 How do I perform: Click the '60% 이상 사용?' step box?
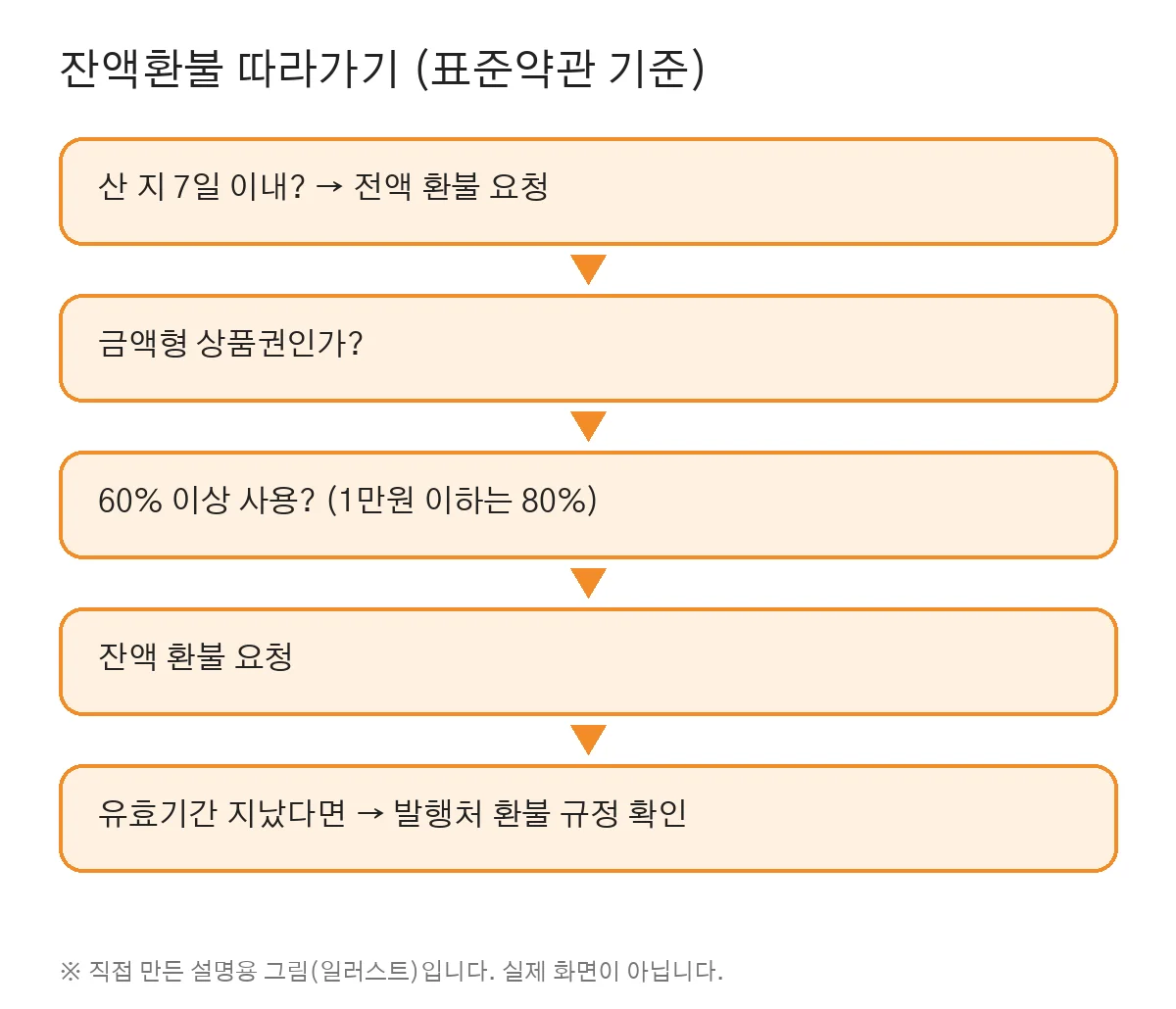(588, 504)
